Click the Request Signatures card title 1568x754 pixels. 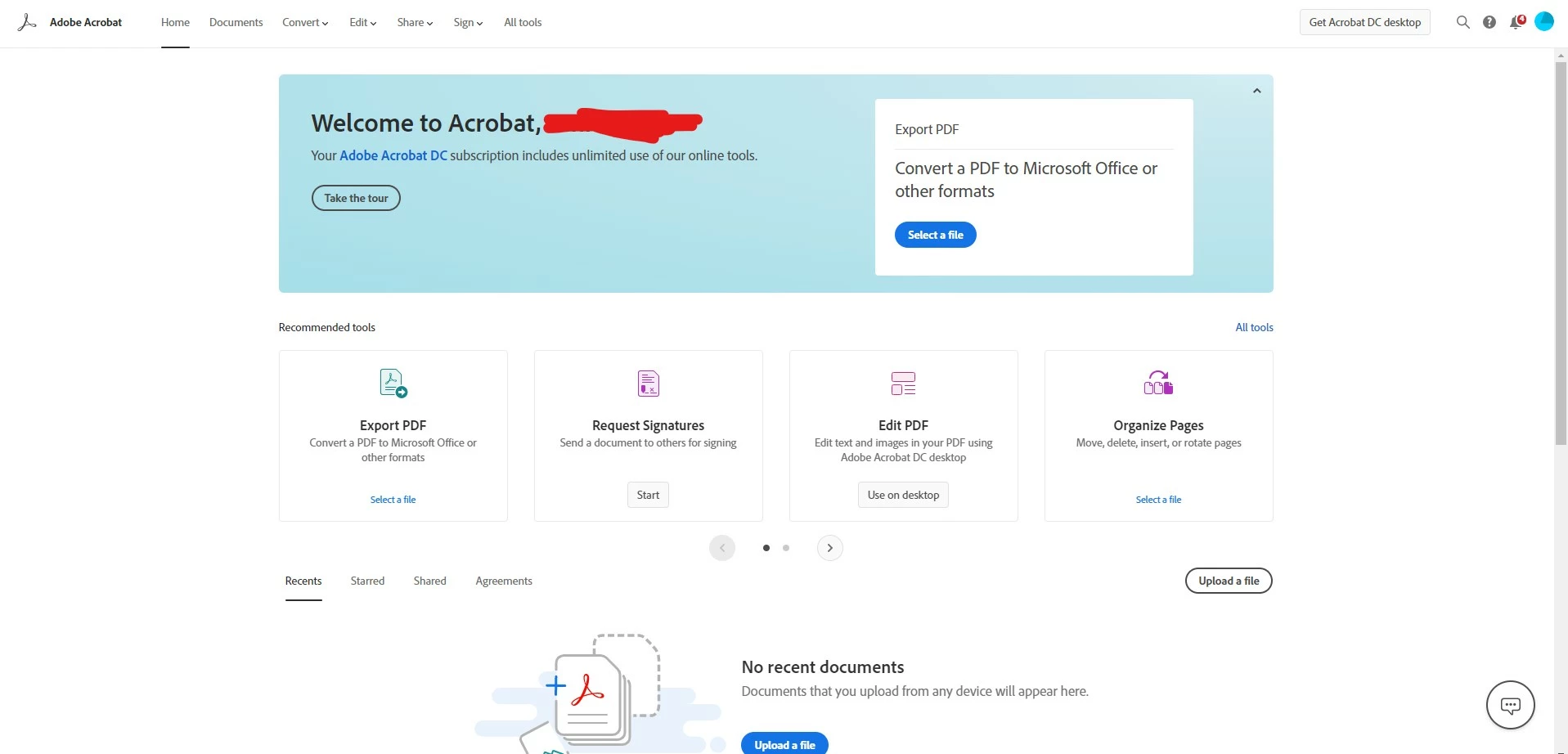[x=649, y=425]
